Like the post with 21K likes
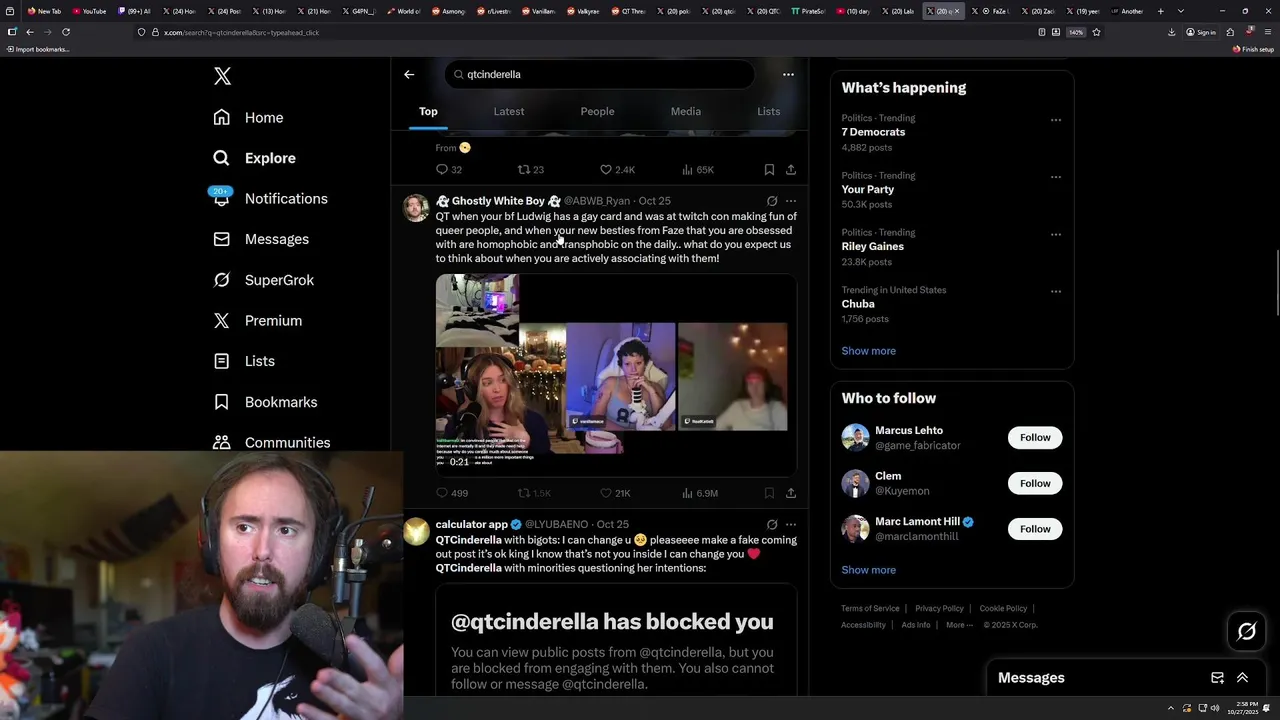This screenshot has width=1280, height=720. pos(615,493)
